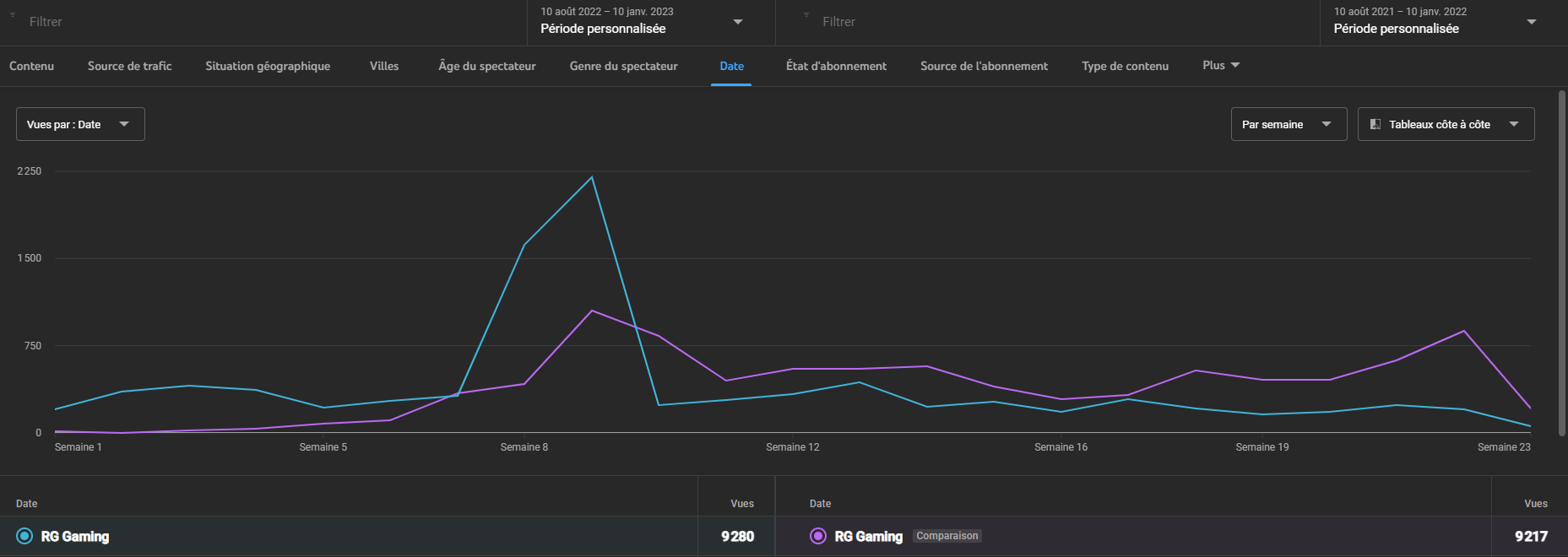Viewport: 1568px width, 557px height.
Task: Select the Villes tab
Action: pos(384,66)
